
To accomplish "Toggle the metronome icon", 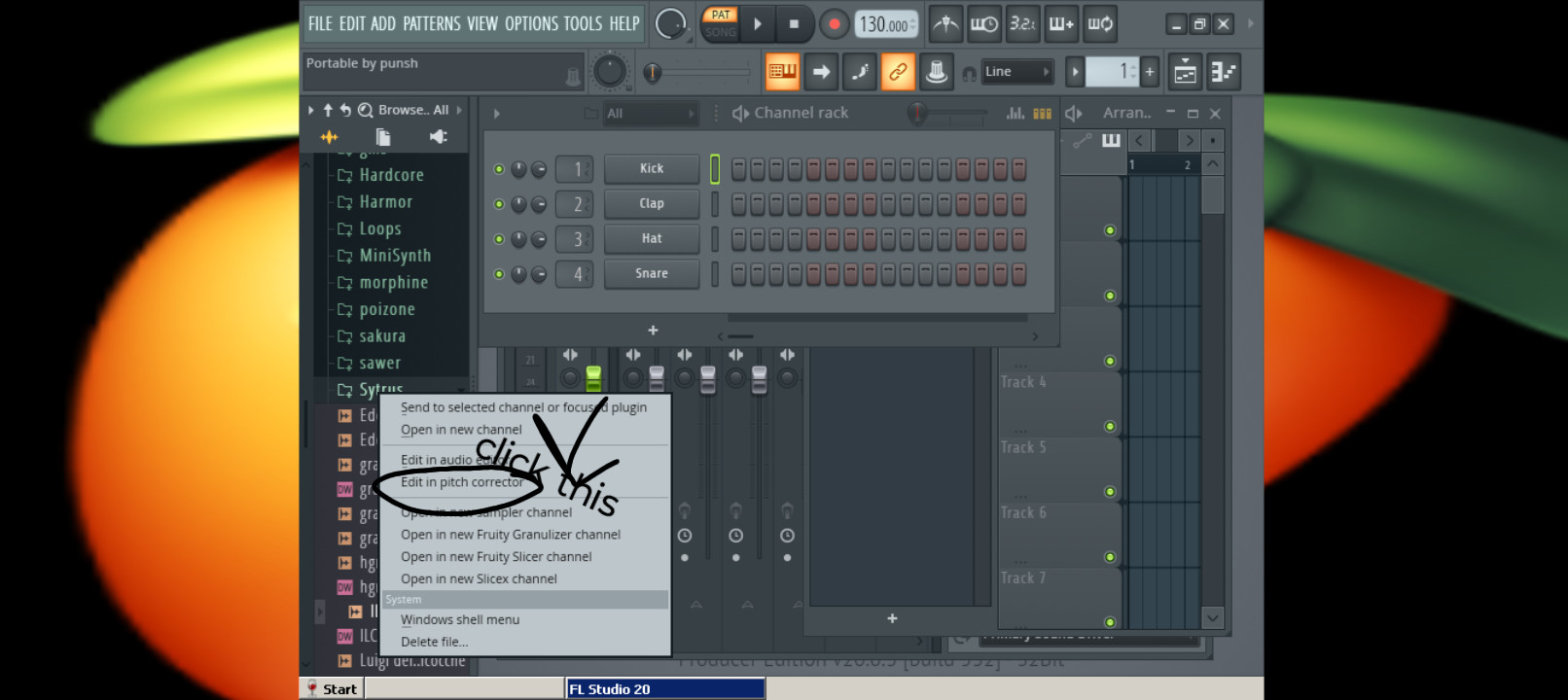I will tap(945, 24).
